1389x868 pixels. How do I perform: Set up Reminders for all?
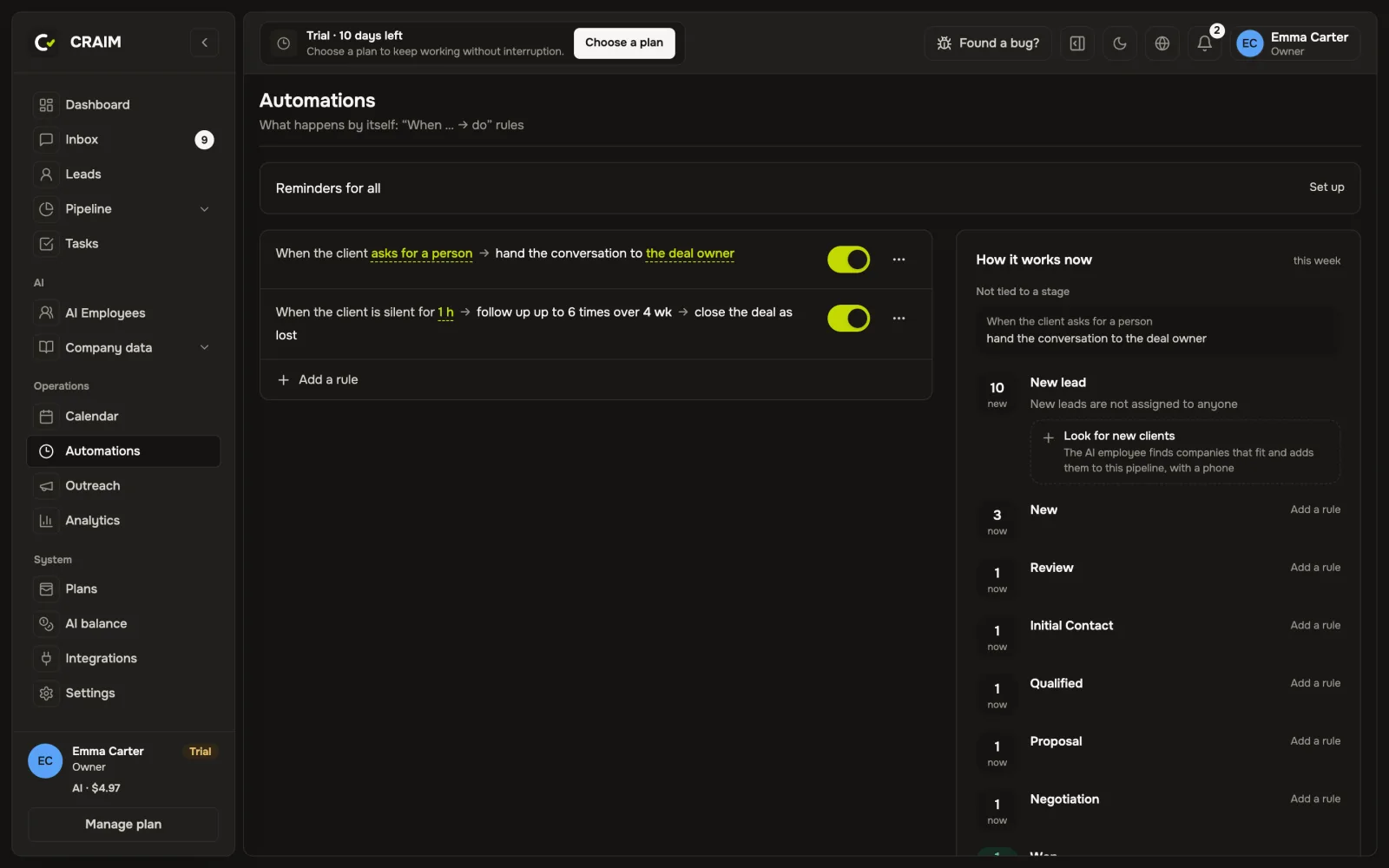tap(1326, 187)
